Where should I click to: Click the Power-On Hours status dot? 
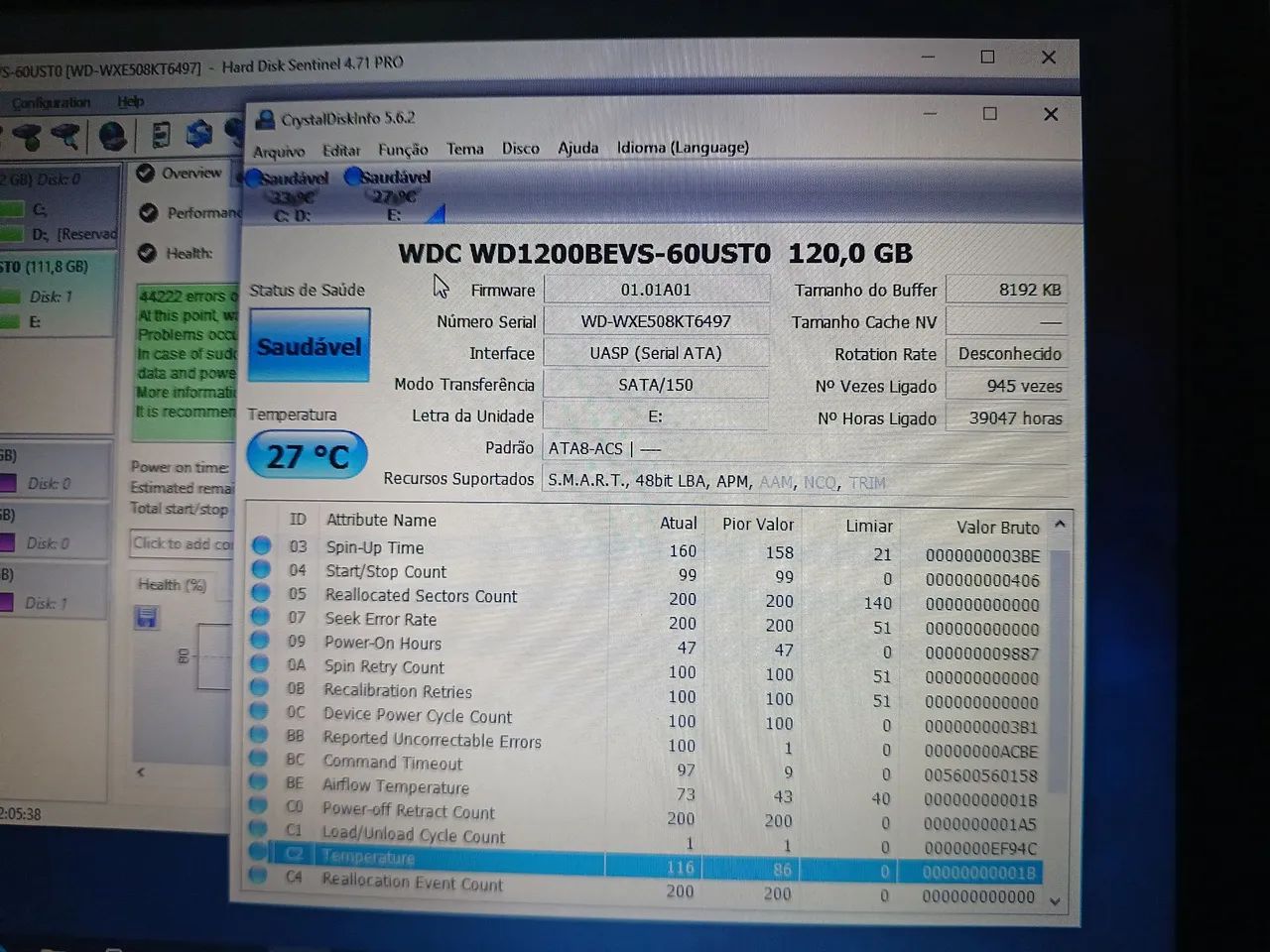260,641
